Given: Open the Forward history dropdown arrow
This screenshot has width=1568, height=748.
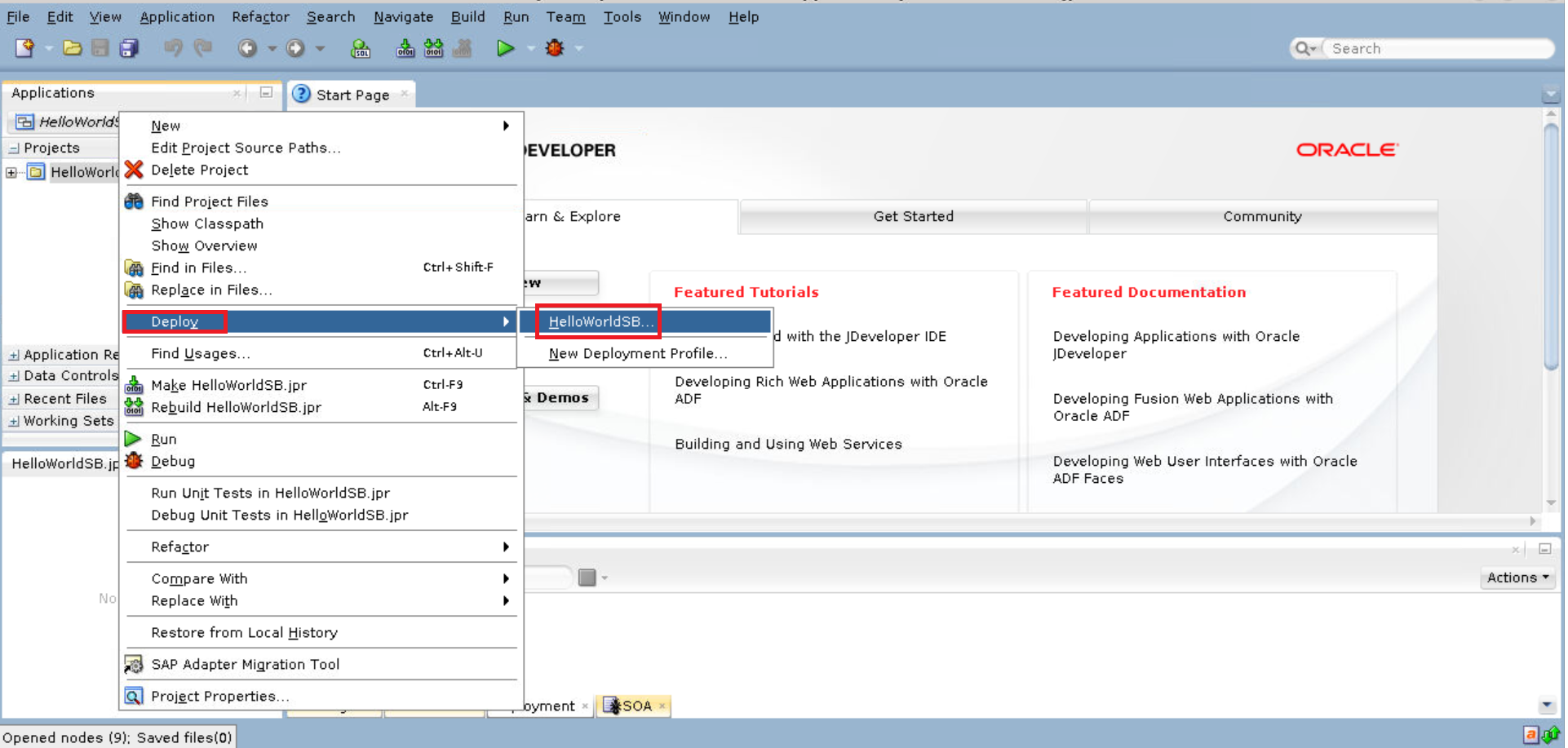Looking at the screenshot, I should pos(320,48).
